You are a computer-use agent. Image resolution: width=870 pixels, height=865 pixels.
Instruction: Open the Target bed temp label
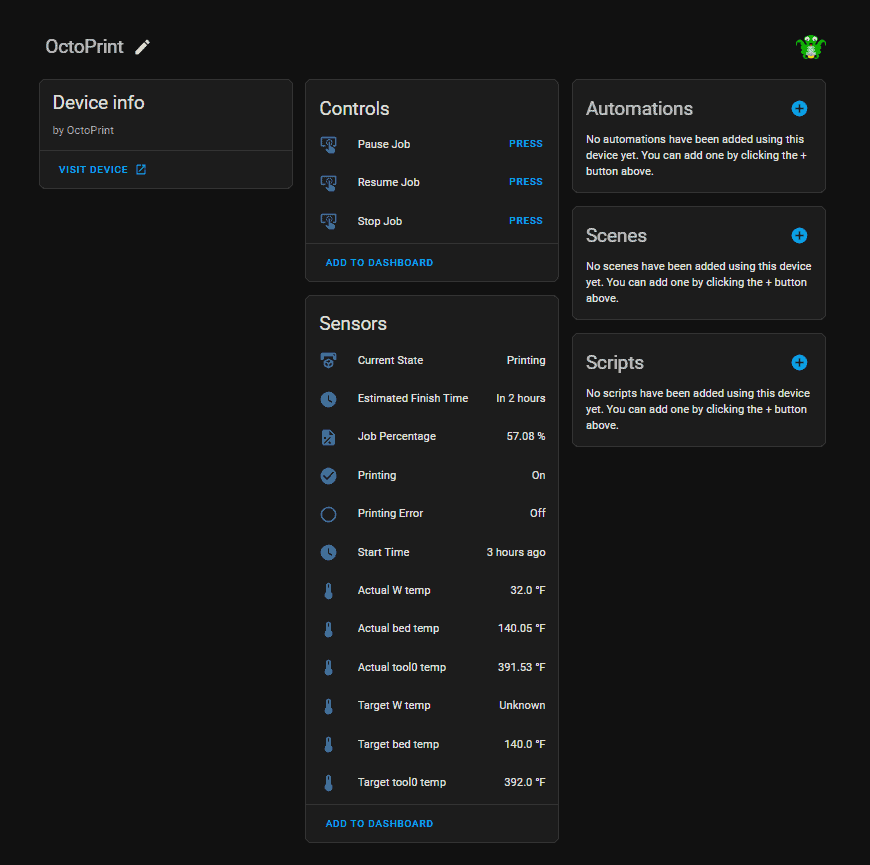[398, 745]
